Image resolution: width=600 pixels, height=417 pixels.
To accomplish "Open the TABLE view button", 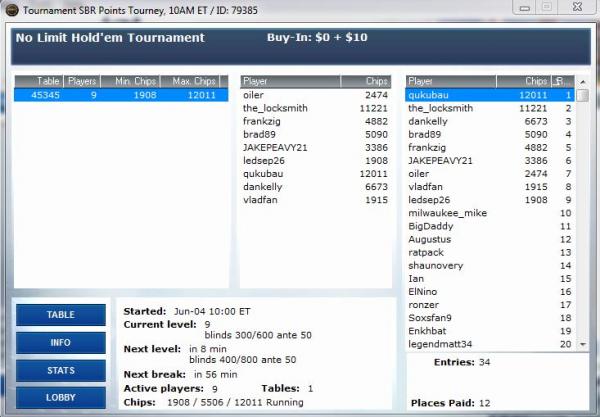I will point(61,315).
